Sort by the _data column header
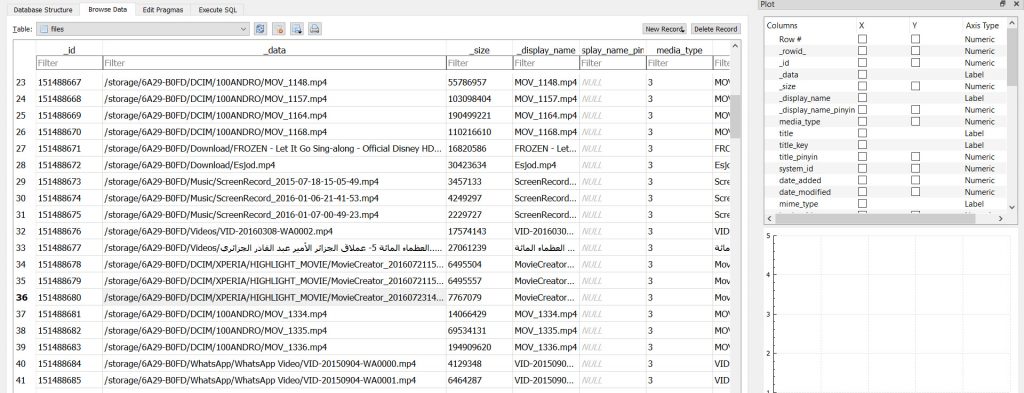Image resolution: width=1024 pixels, height=393 pixels. click(274, 50)
